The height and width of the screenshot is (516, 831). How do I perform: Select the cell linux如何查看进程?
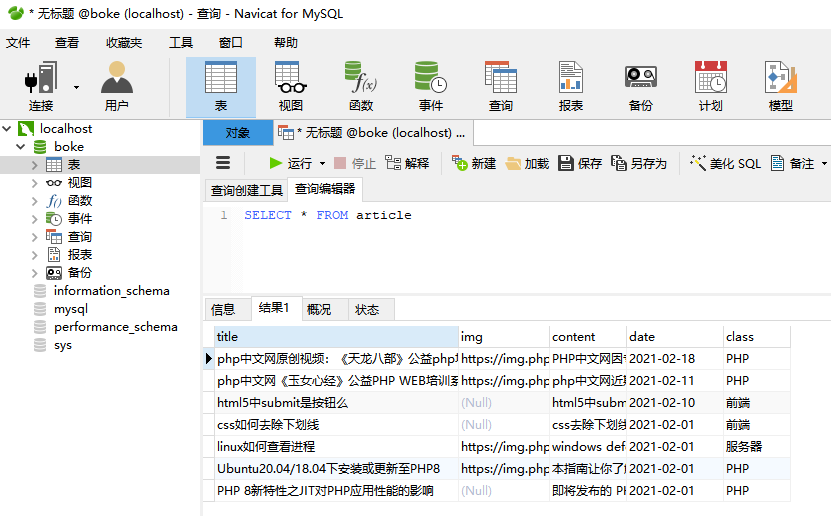tap(336, 447)
